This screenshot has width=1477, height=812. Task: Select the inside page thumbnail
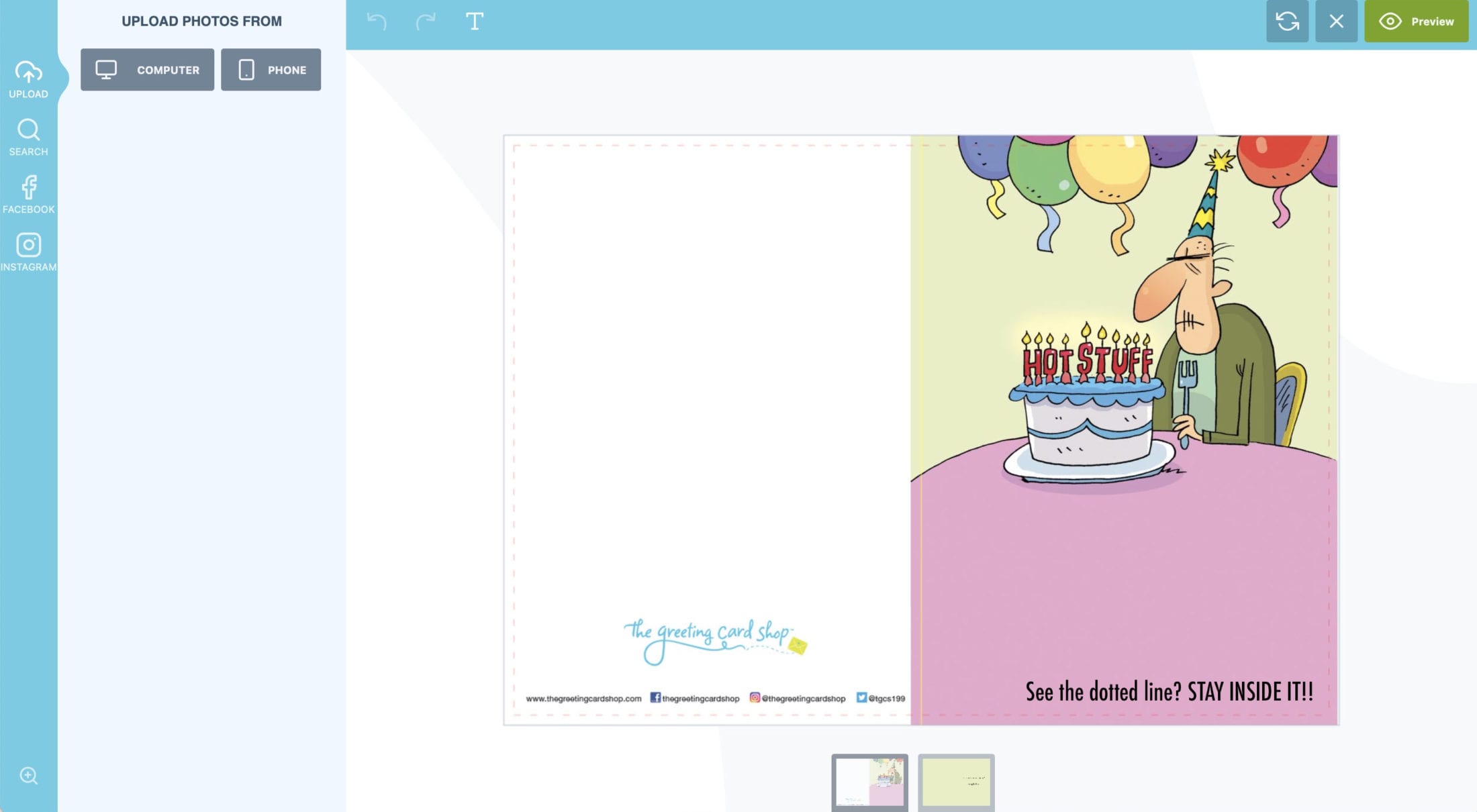pos(956,782)
